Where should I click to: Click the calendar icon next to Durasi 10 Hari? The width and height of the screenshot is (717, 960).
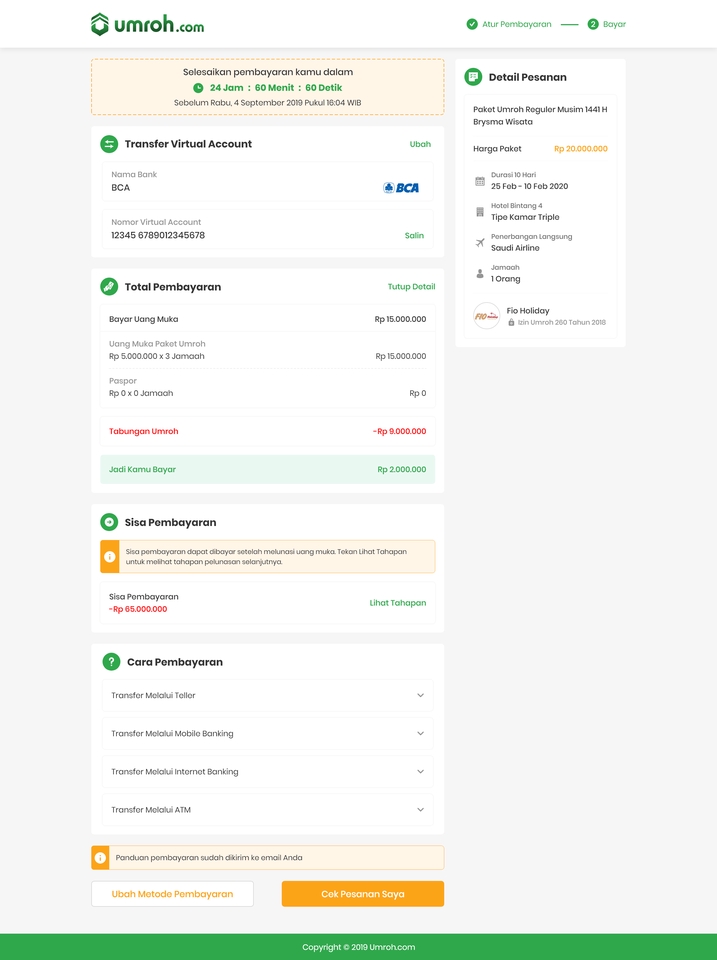pyautogui.click(x=480, y=181)
